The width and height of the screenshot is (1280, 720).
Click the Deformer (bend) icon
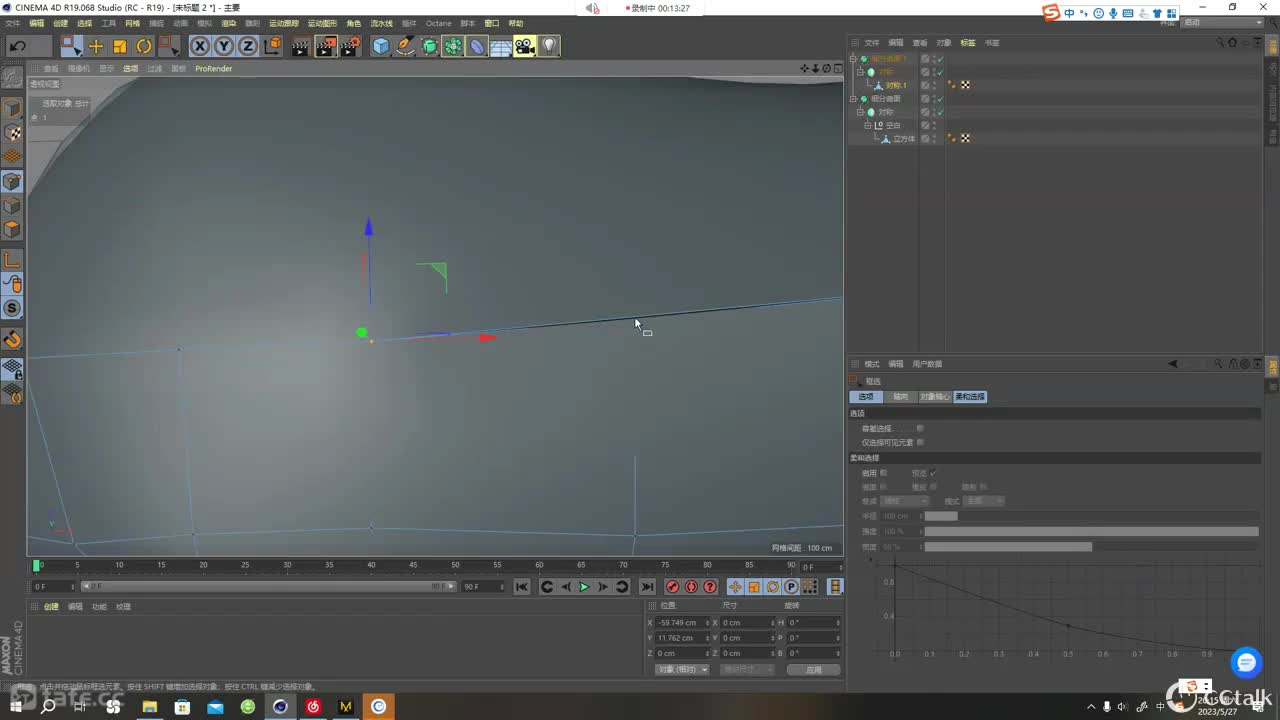pyautogui.click(x=477, y=46)
